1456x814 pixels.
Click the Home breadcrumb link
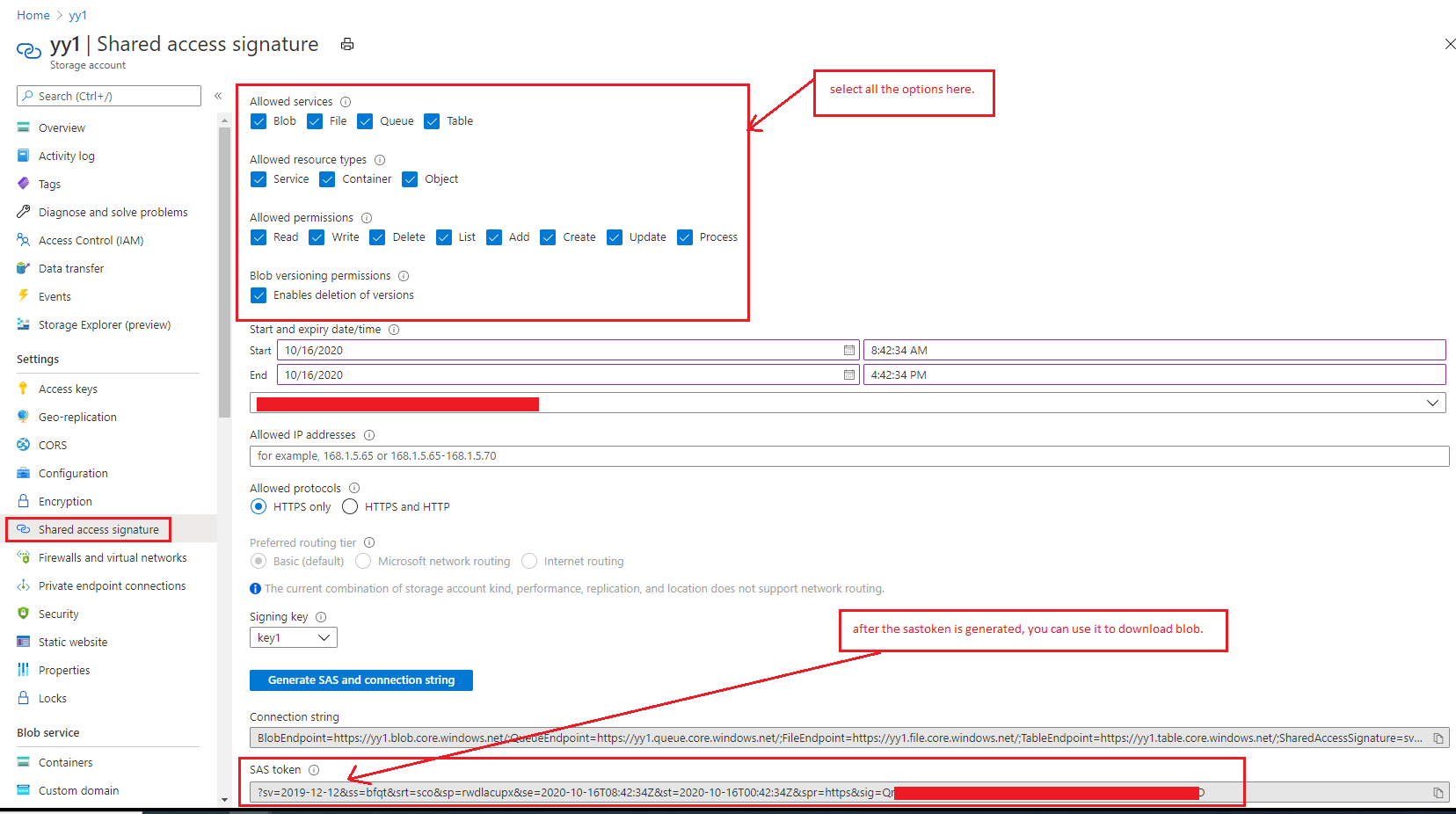(33, 15)
